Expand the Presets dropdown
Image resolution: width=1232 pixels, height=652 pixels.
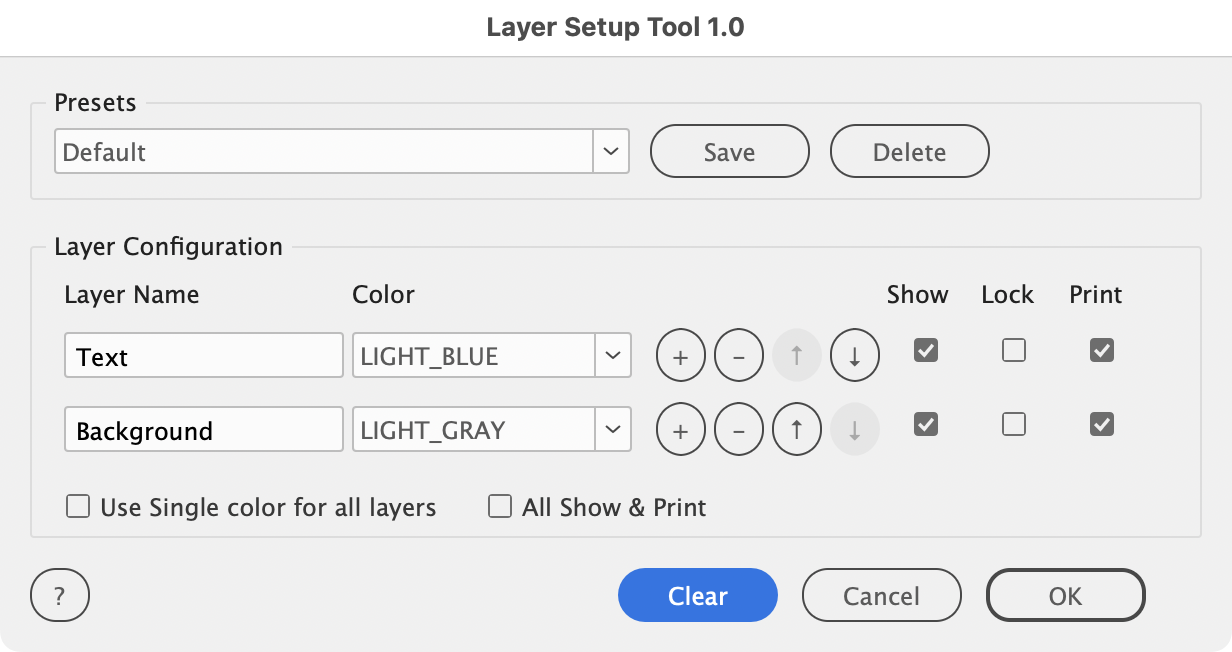(611, 152)
